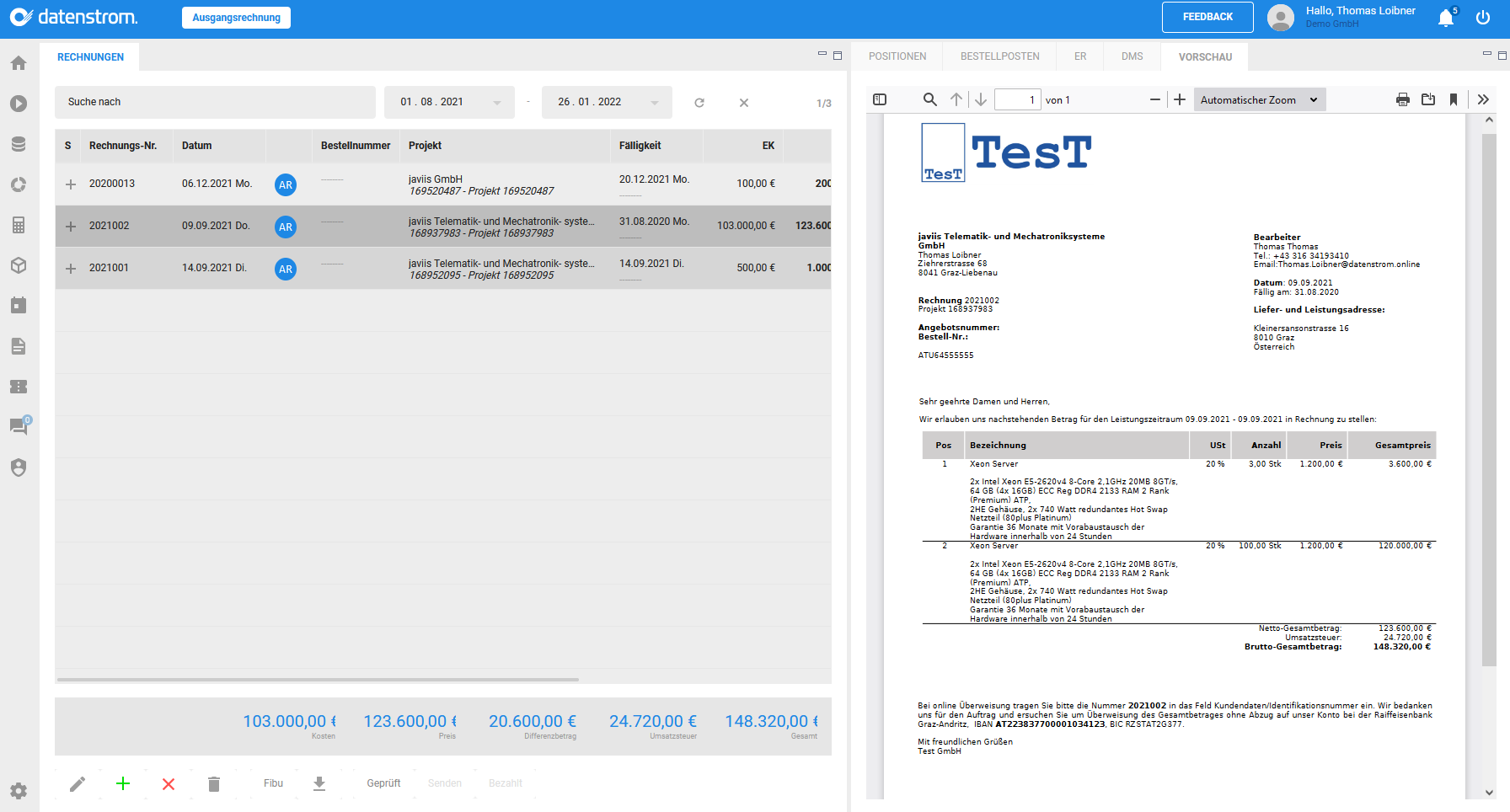The width and height of the screenshot is (1510, 812).
Task: Open settings via the gear icon
Action: 19,791
